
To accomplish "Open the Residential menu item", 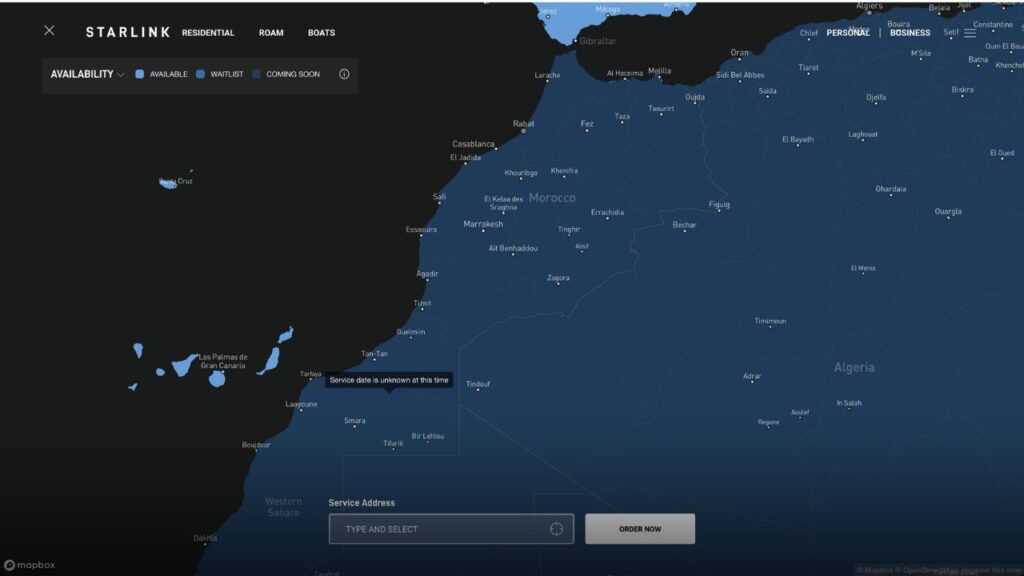I will click(208, 33).
